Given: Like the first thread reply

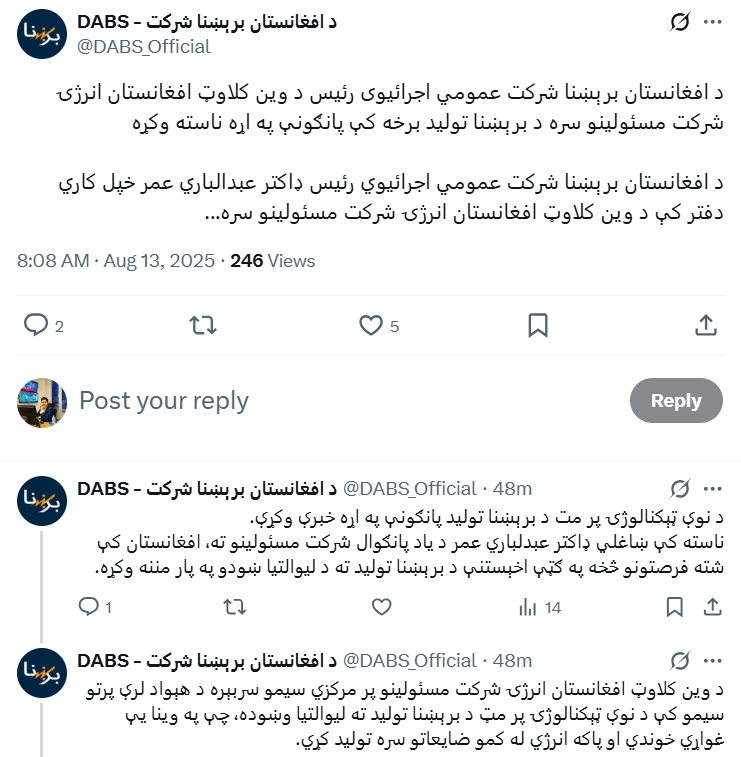Looking at the screenshot, I should 381,606.
